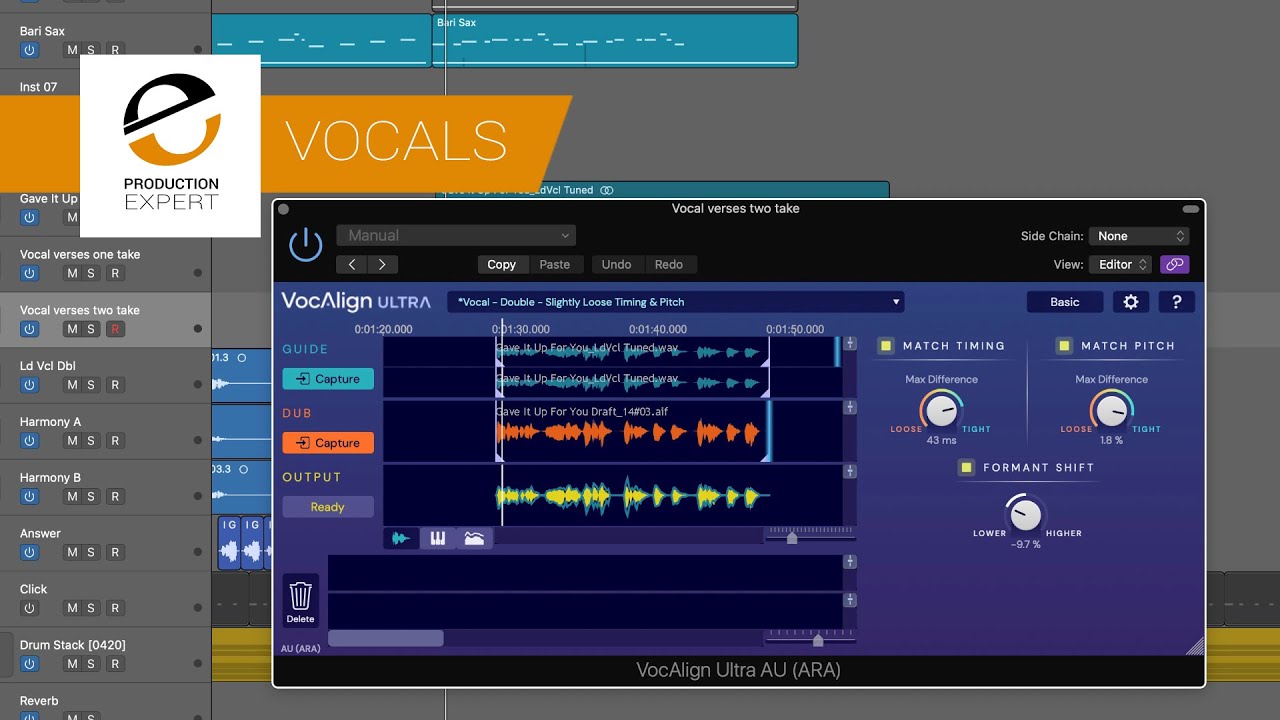
Task: Open Side Chain None dropdown
Action: 1139,236
